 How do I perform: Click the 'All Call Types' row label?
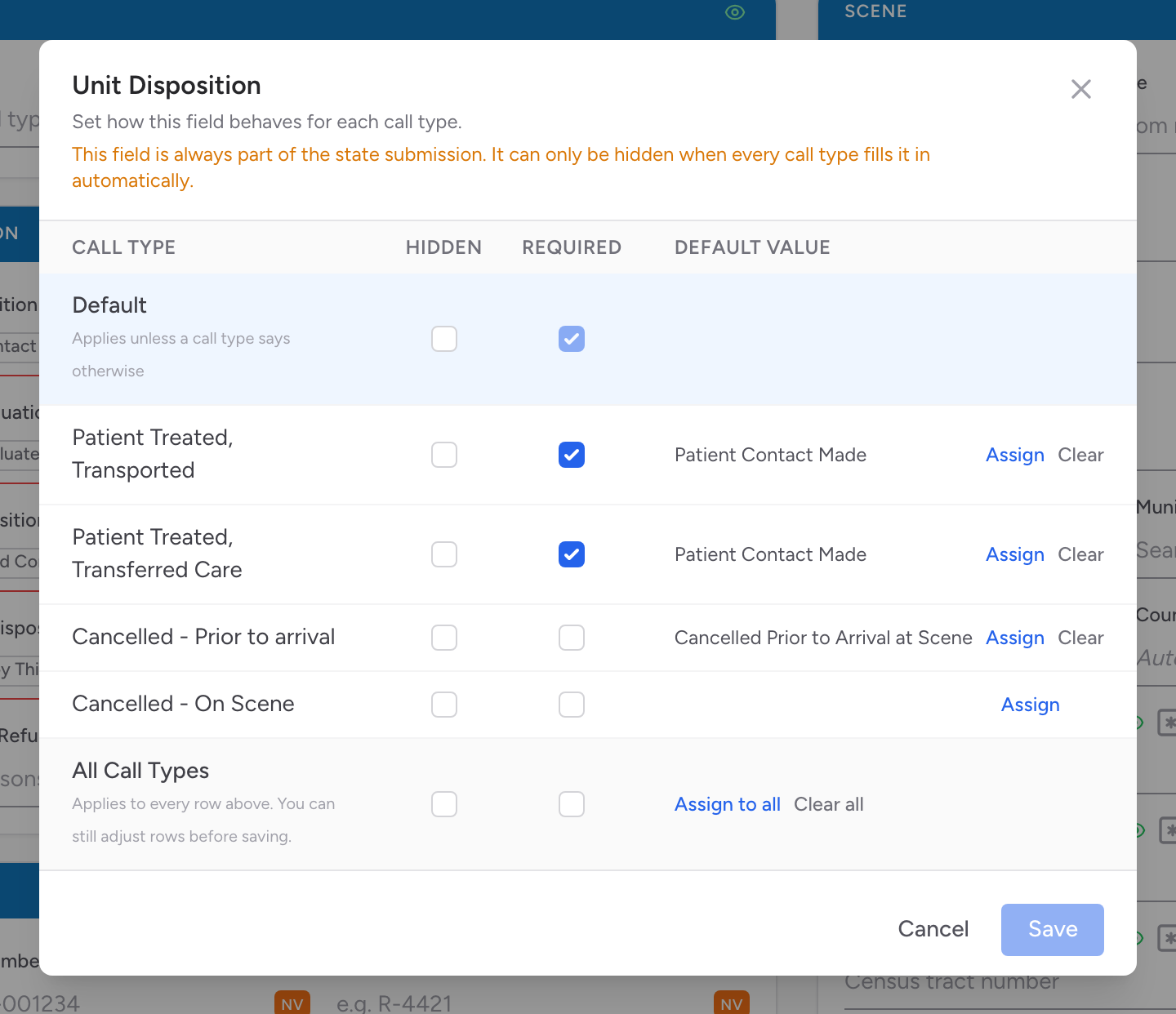tap(140, 771)
